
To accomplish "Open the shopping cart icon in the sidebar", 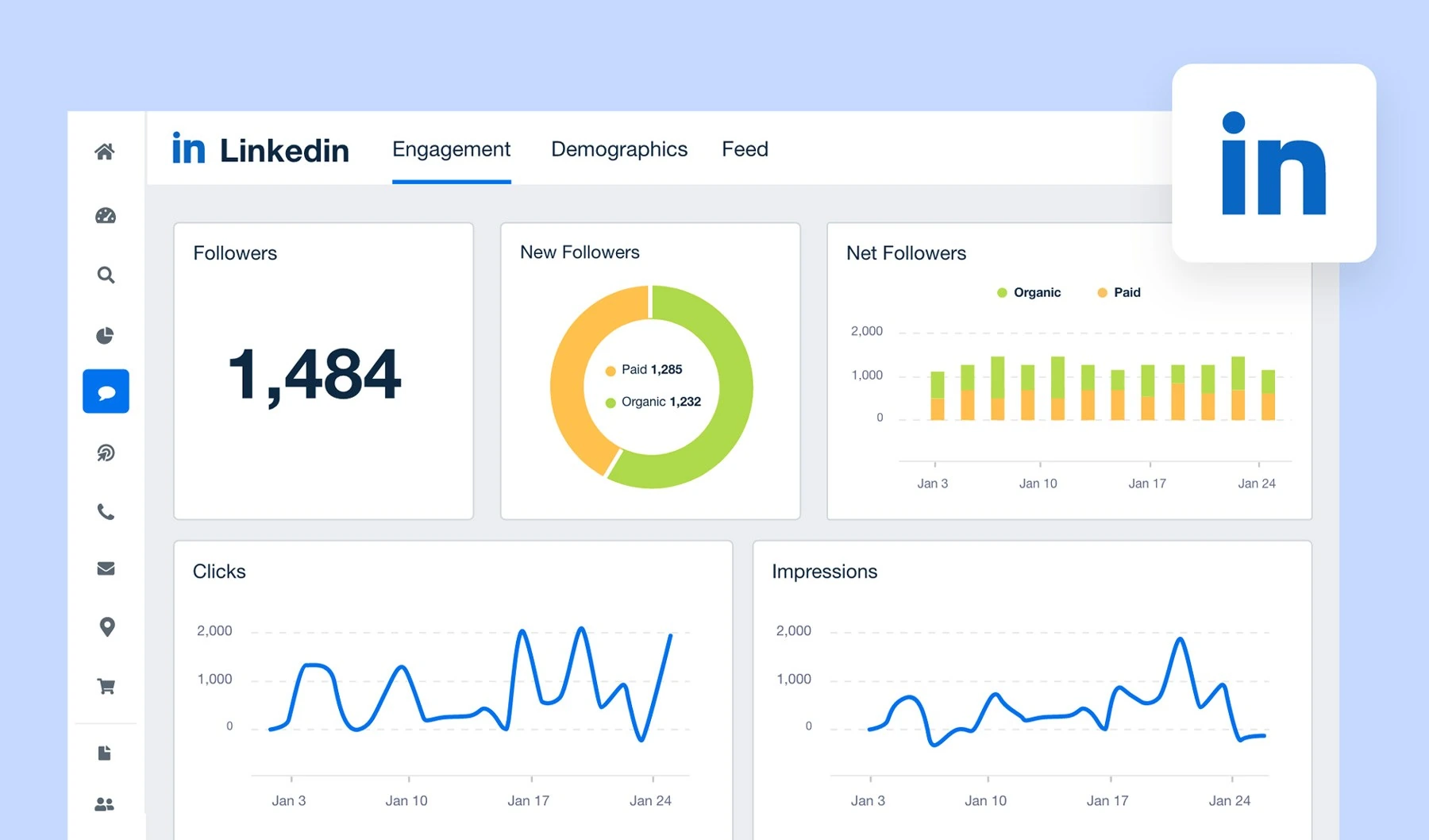I will (106, 686).
